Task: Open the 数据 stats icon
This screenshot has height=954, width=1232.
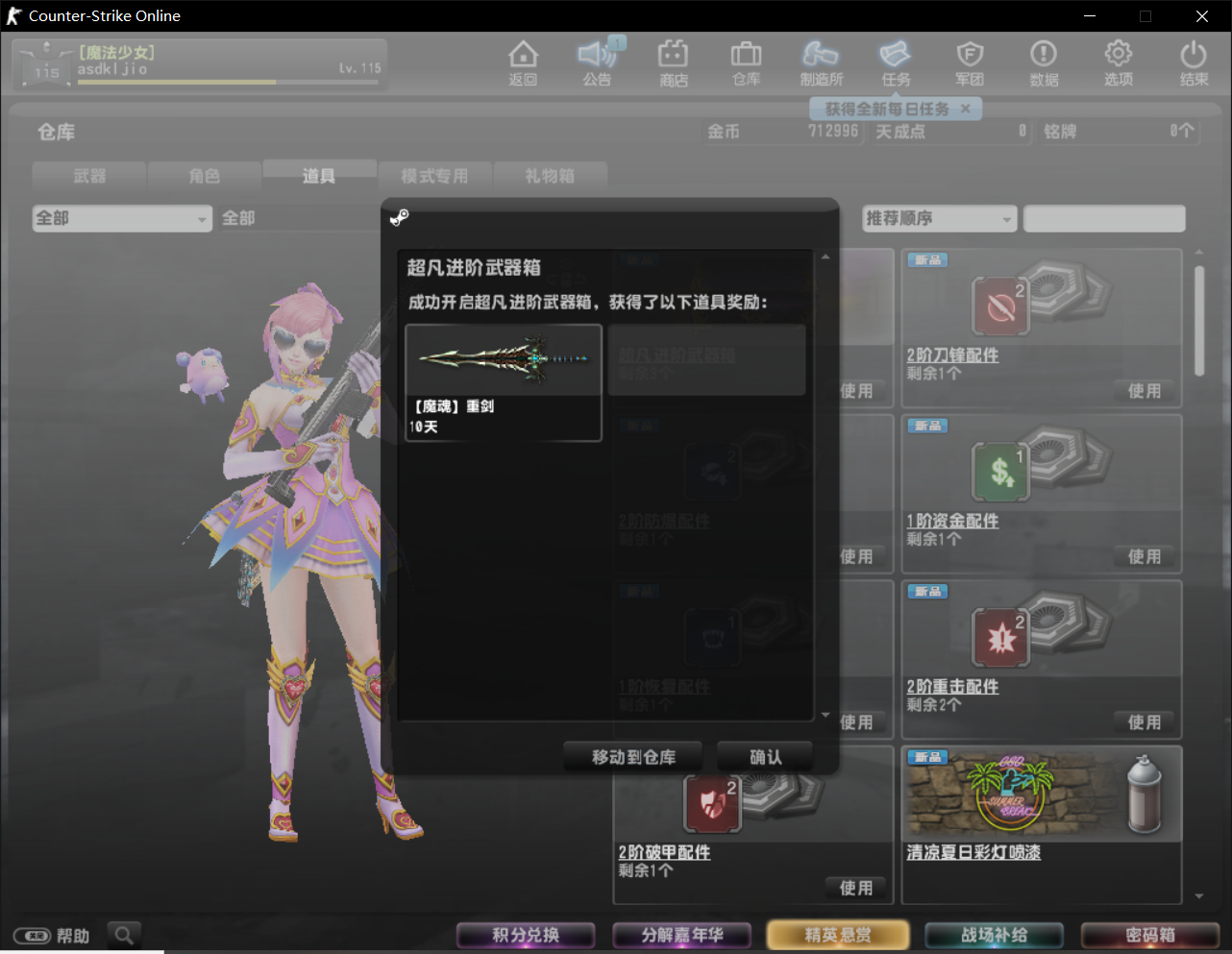Action: click(1044, 63)
